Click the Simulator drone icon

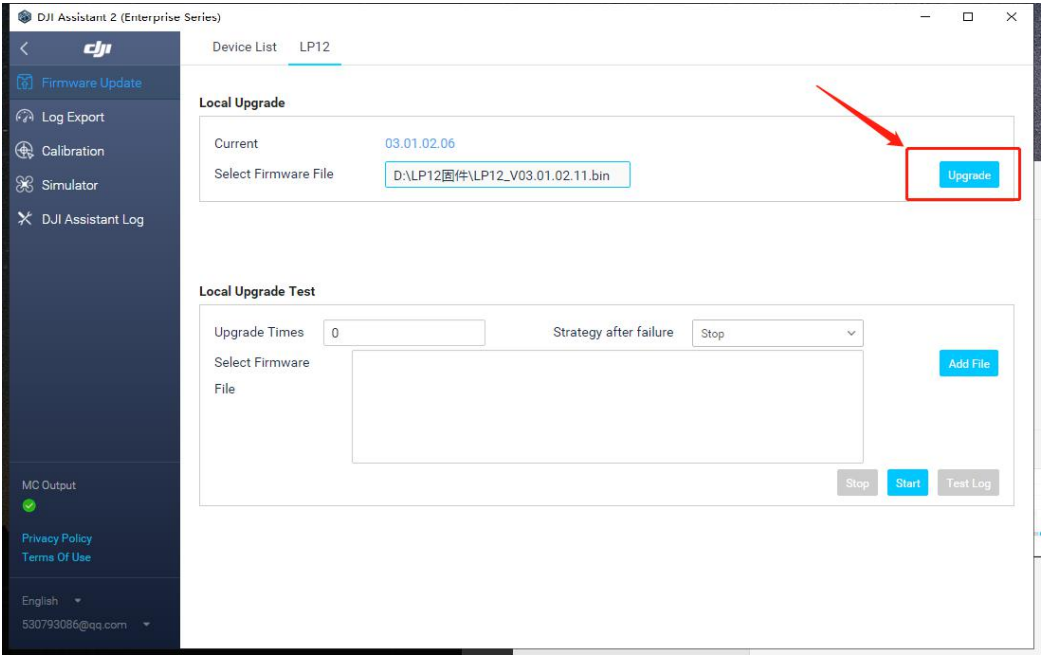(x=26, y=185)
